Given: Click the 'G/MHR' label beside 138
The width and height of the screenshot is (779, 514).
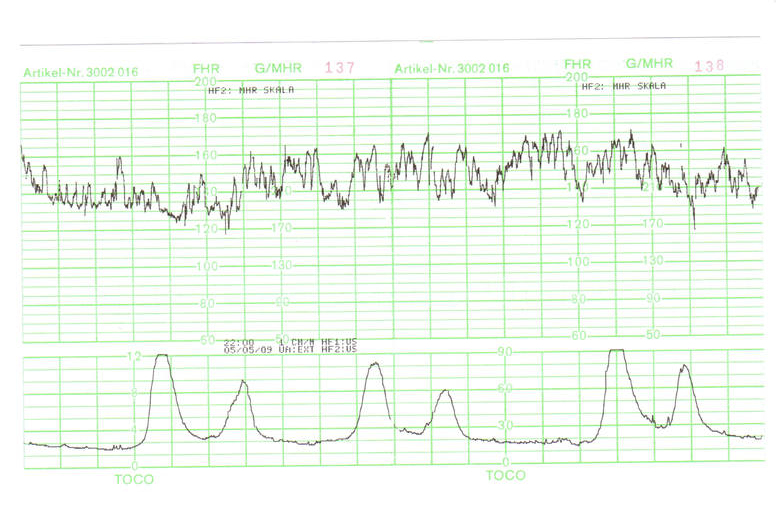Looking at the screenshot, I should pyautogui.click(x=648, y=64).
